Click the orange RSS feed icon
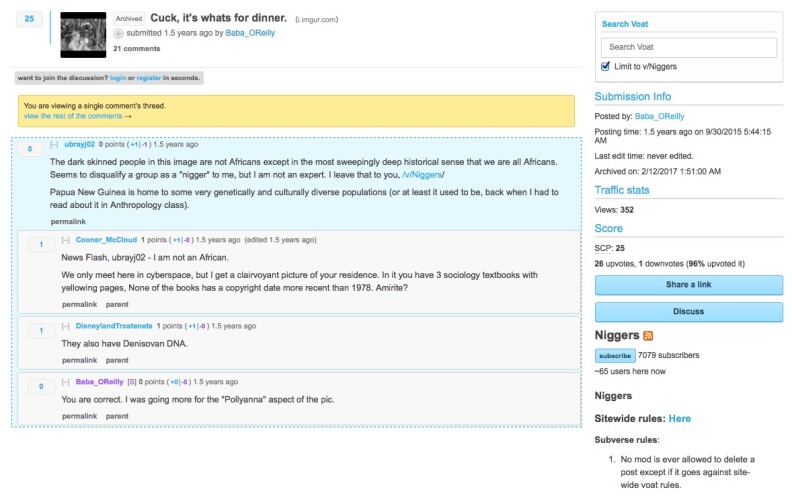This screenshot has height=496, width=792. (648, 336)
